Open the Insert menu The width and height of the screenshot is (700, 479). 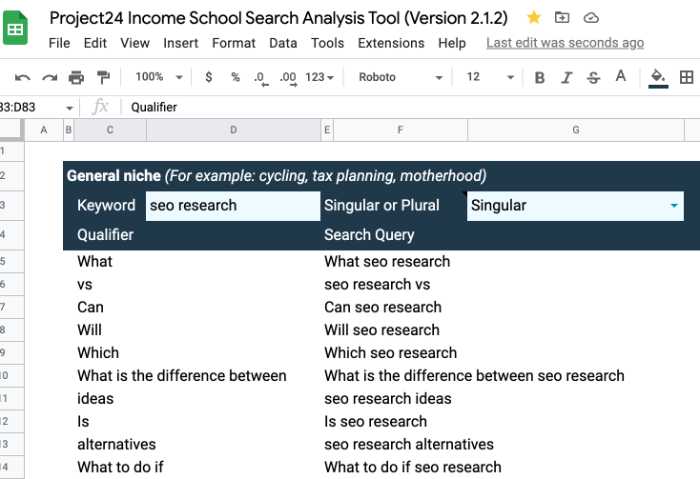181,43
